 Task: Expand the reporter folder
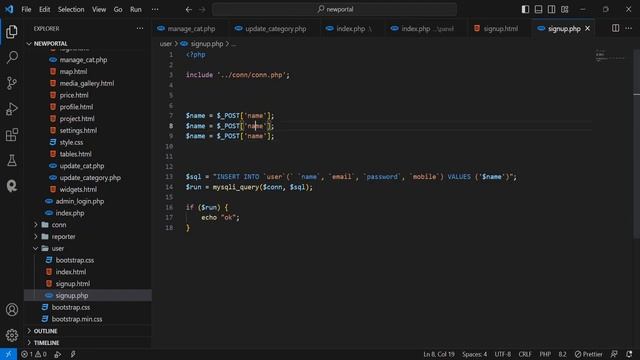[63, 237]
